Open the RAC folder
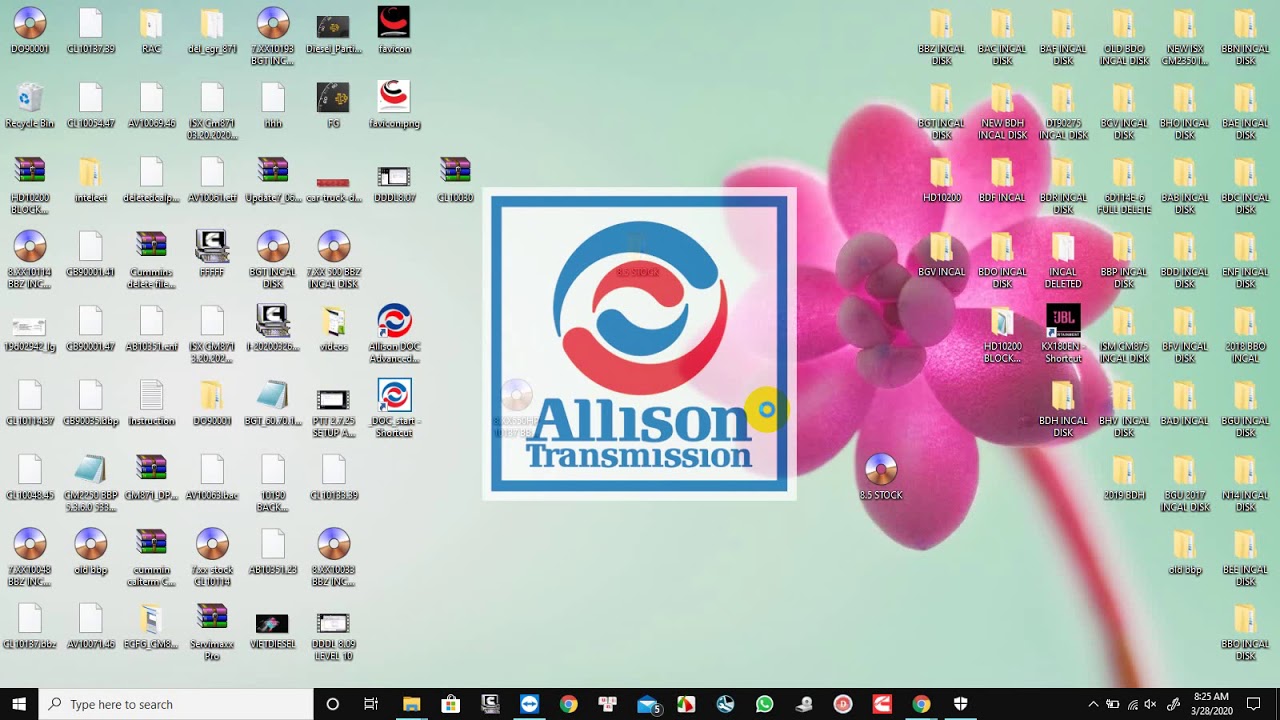The image size is (1280, 720). [151, 31]
